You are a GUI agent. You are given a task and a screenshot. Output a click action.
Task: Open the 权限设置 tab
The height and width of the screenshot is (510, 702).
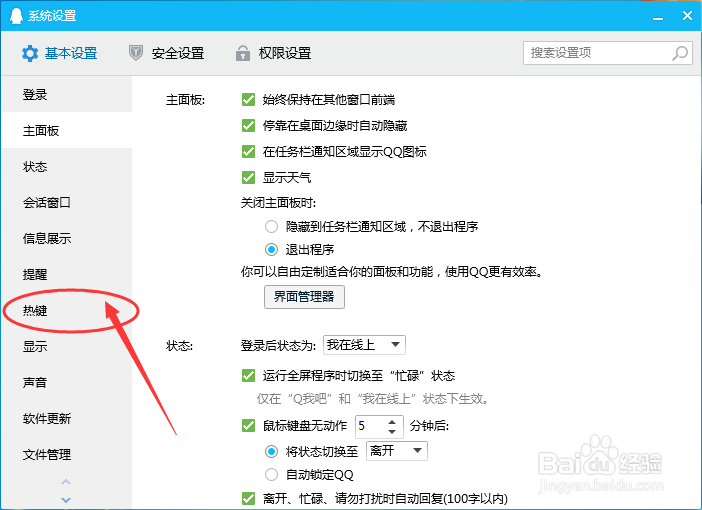point(274,53)
